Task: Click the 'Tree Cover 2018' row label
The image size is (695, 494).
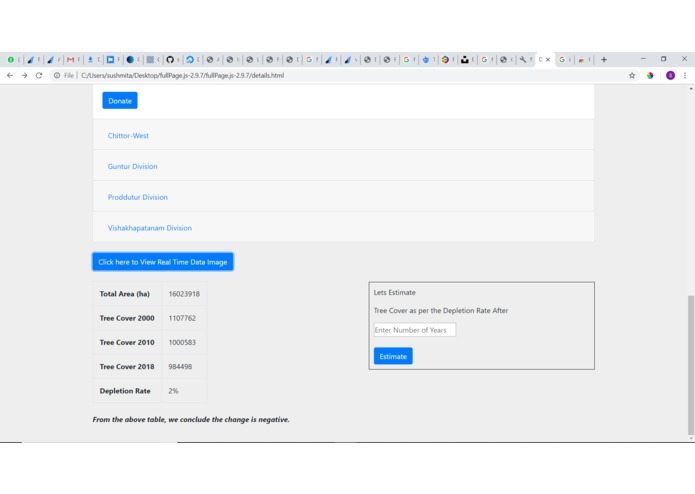Action: [127, 367]
